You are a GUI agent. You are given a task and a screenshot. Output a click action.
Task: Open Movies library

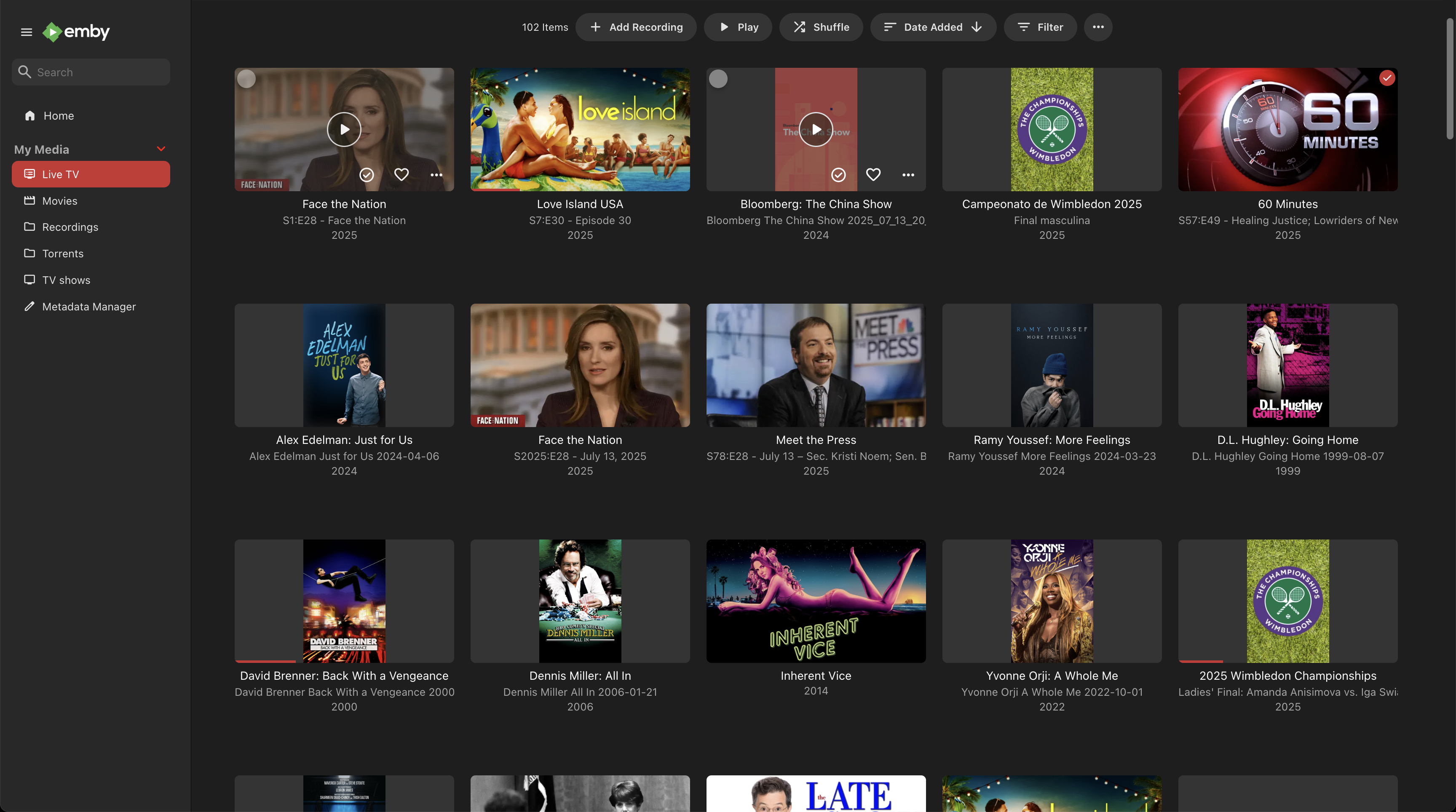click(x=91, y=200)
